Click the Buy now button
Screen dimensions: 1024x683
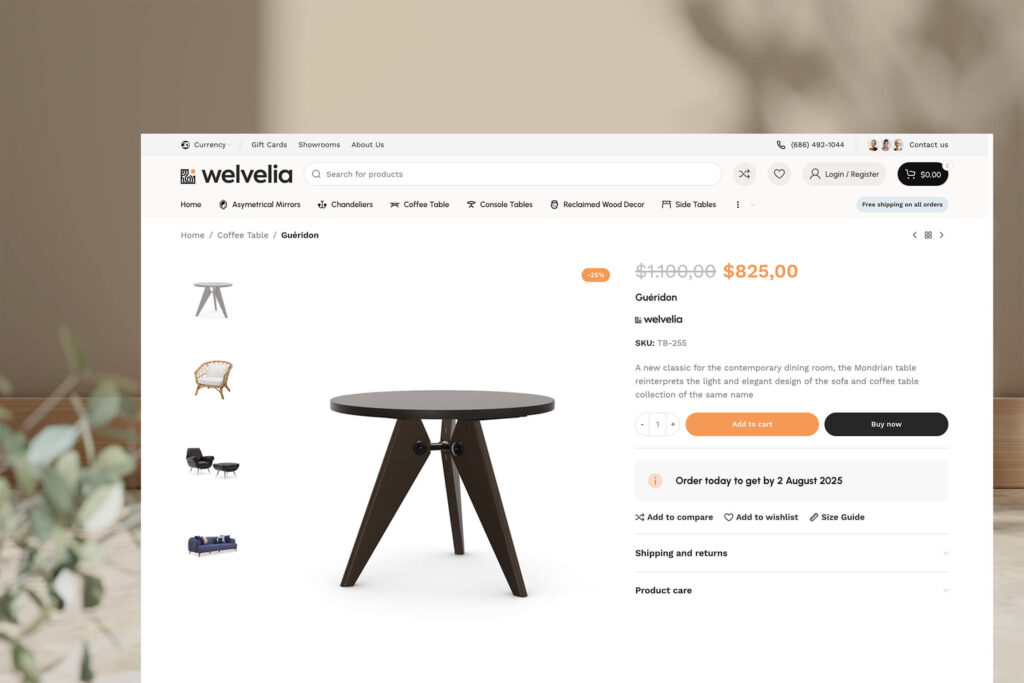[886, 424]
